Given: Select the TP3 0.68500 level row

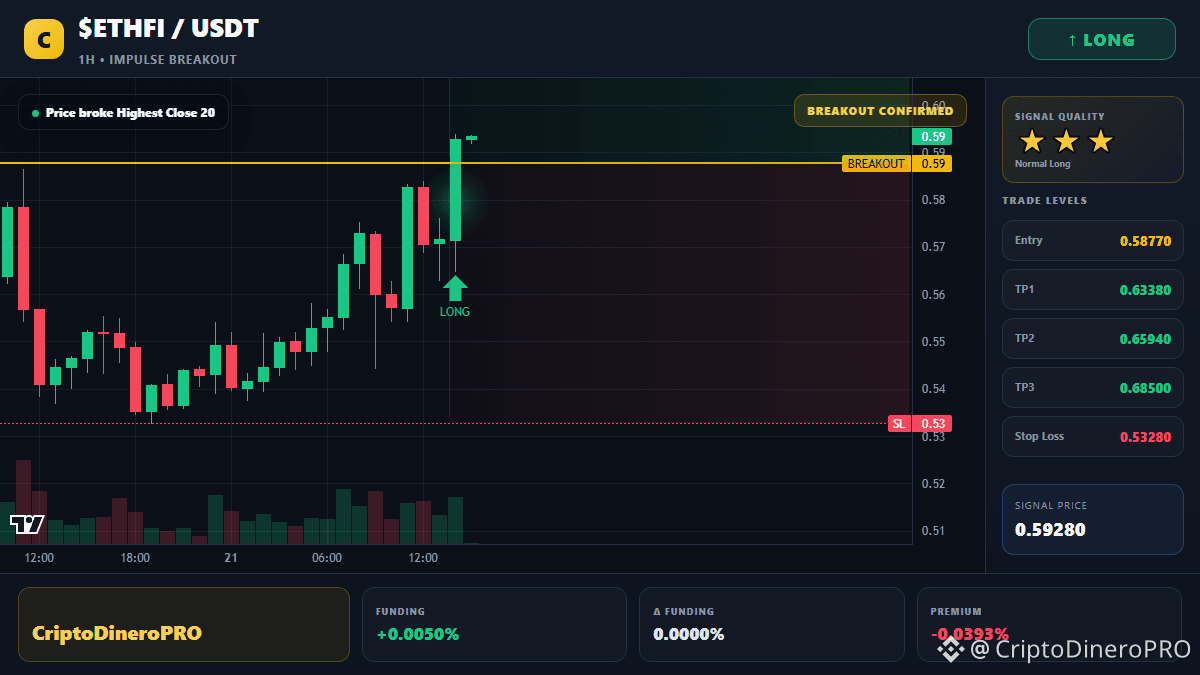Looking at the screenshot, I should pos(1093,387).
